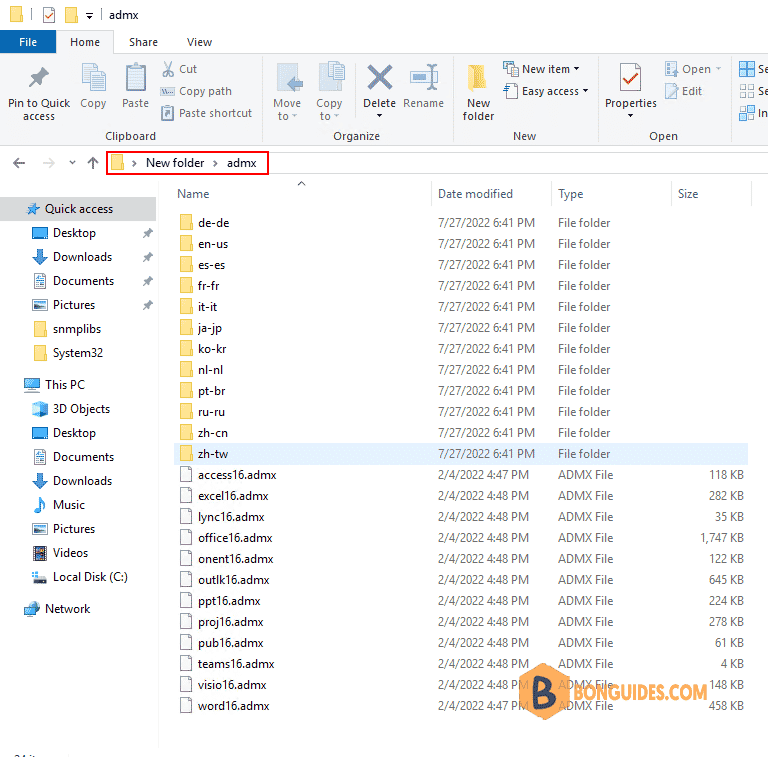Select the office16.admx file

[x=460, y=538]
